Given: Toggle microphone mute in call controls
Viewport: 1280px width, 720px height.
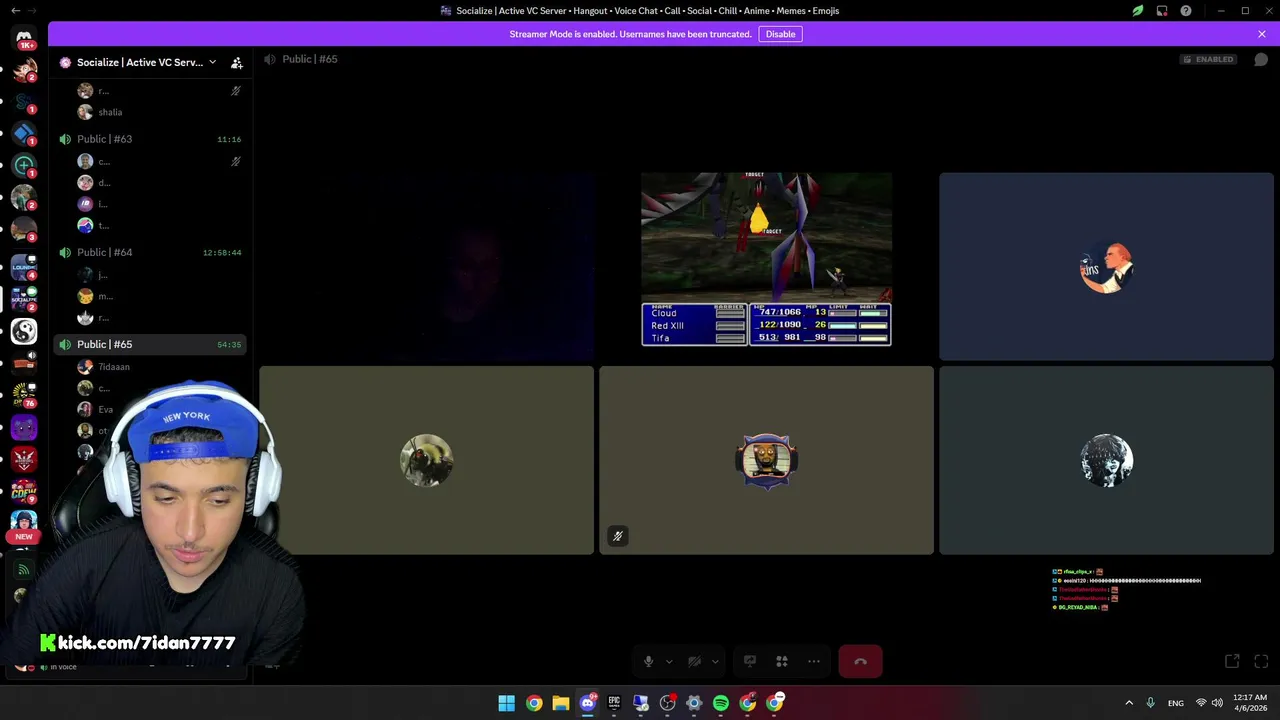Looking at the screenshot, I should pos(648,661).
